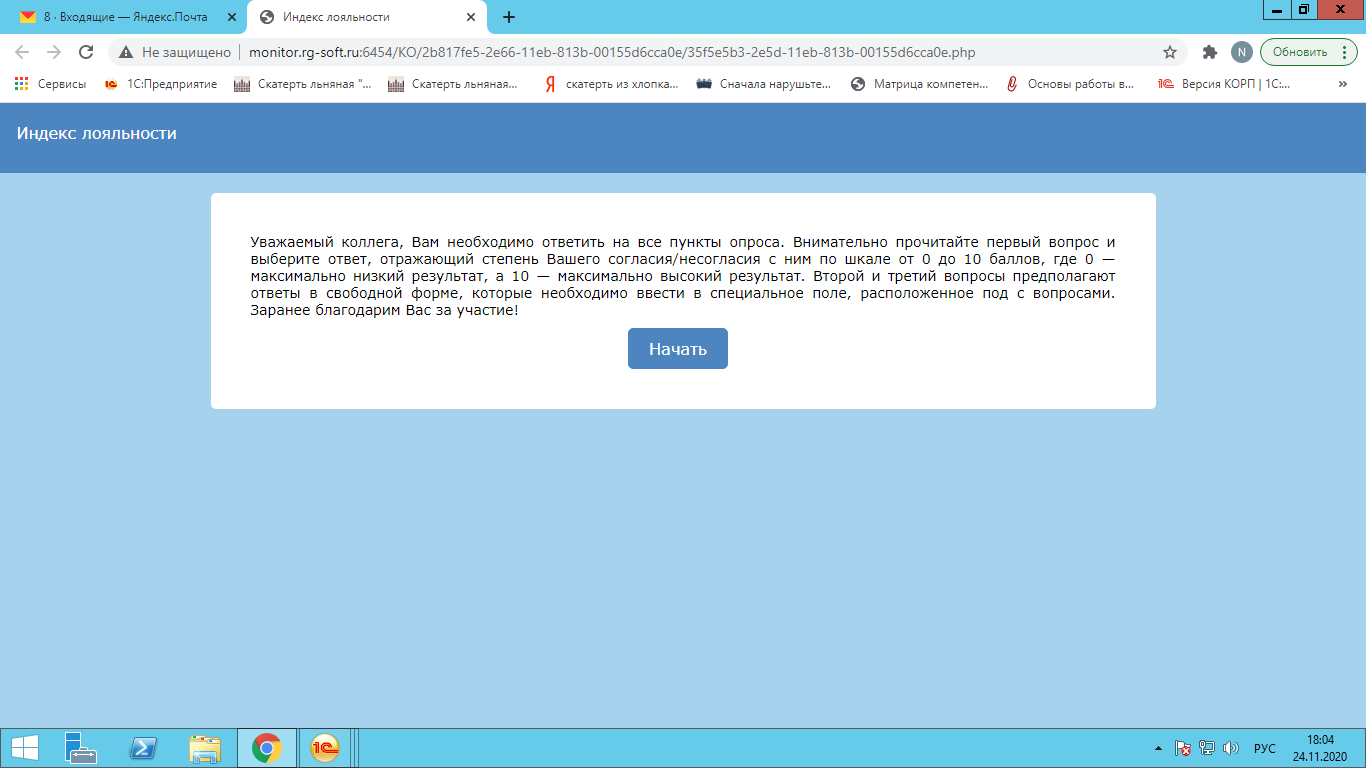Open a new browser tab

(x=509, y=17)
